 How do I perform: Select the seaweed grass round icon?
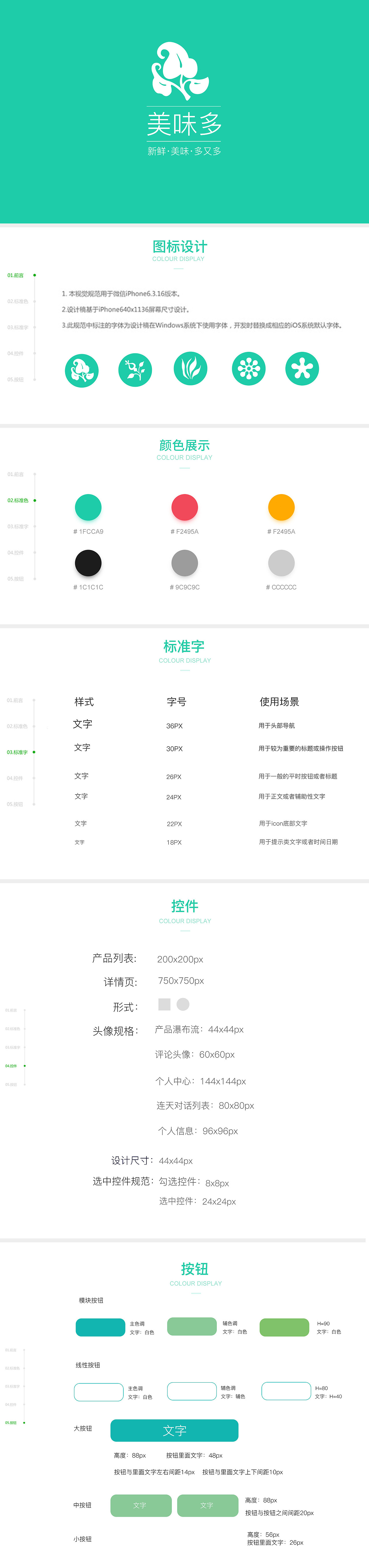point(191,369)
